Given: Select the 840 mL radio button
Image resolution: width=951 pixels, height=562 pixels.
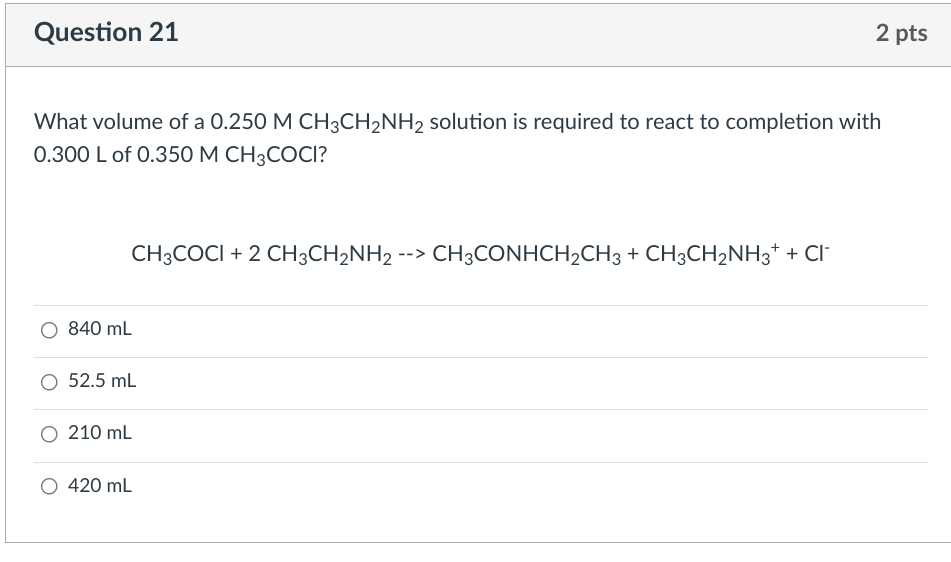Looking at the screenshot, I should click(49, 330).
